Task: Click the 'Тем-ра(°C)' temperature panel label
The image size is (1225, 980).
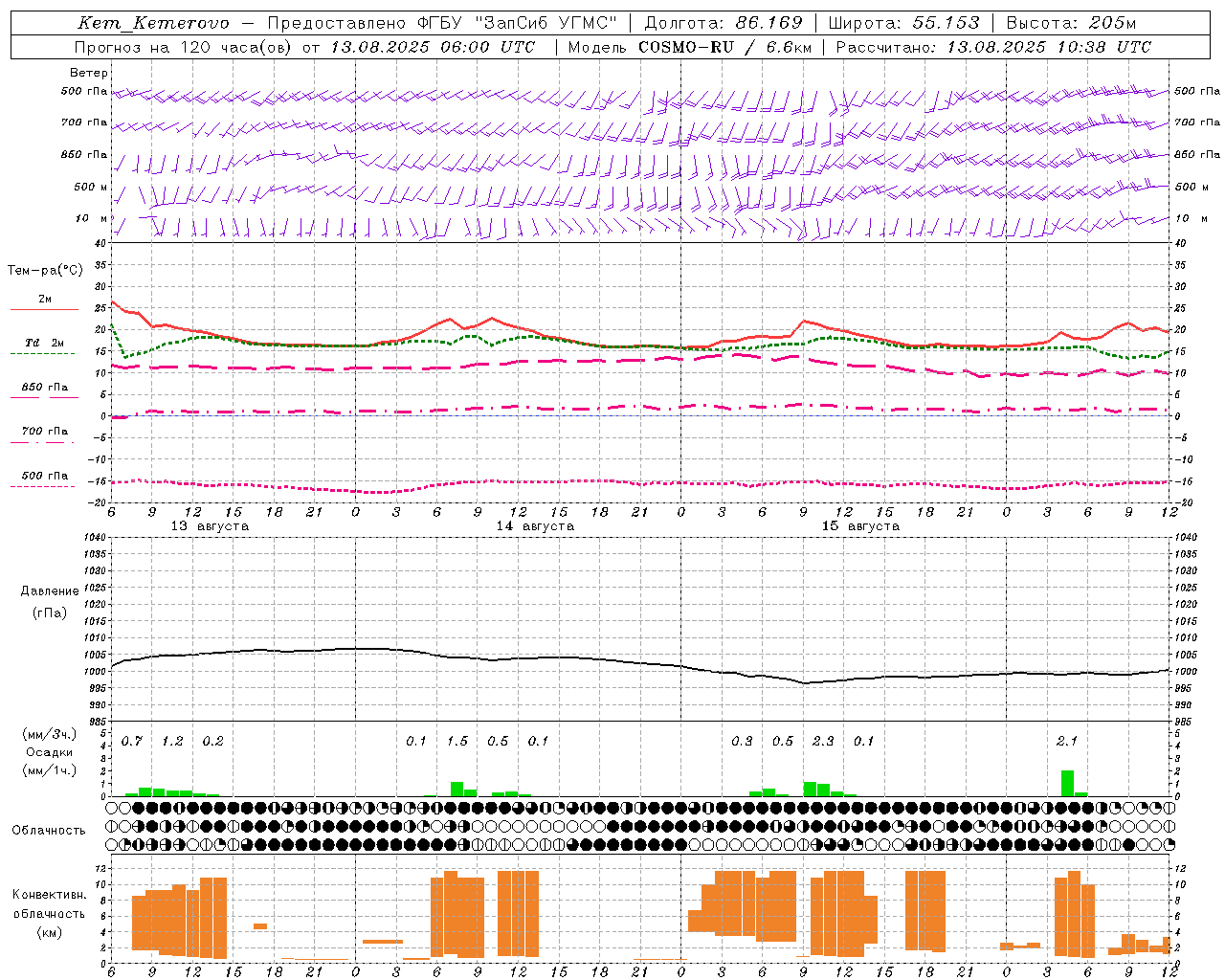Action: point(45,271)
